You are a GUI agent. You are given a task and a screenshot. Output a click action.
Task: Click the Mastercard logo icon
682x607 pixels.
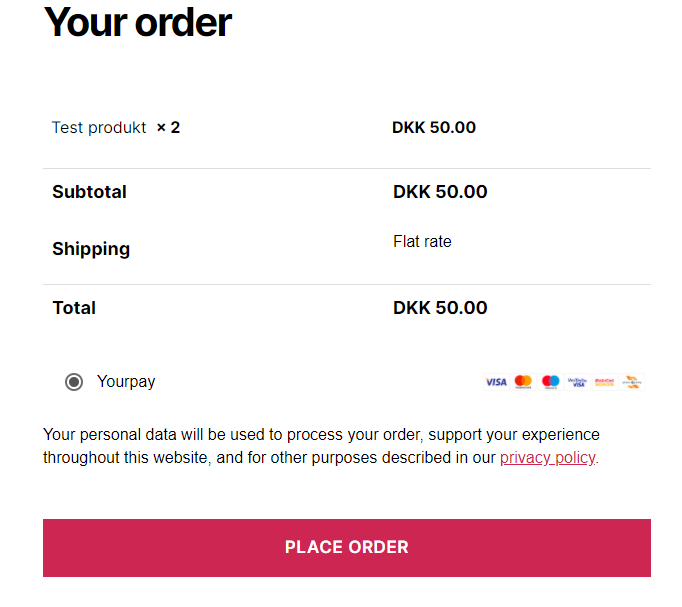point(523,382)
